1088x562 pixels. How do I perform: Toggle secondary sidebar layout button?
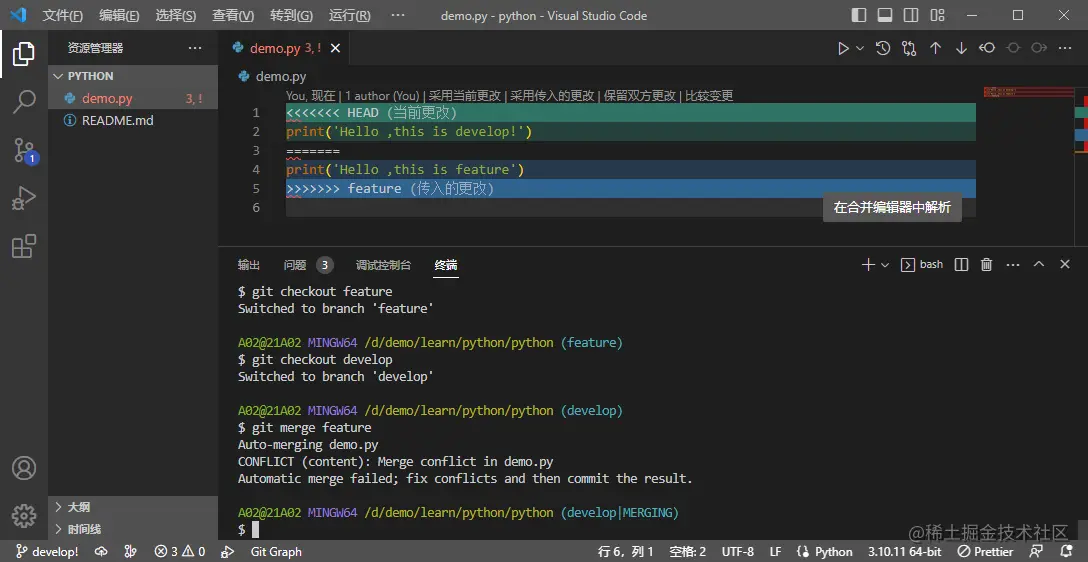pos(909,16)
